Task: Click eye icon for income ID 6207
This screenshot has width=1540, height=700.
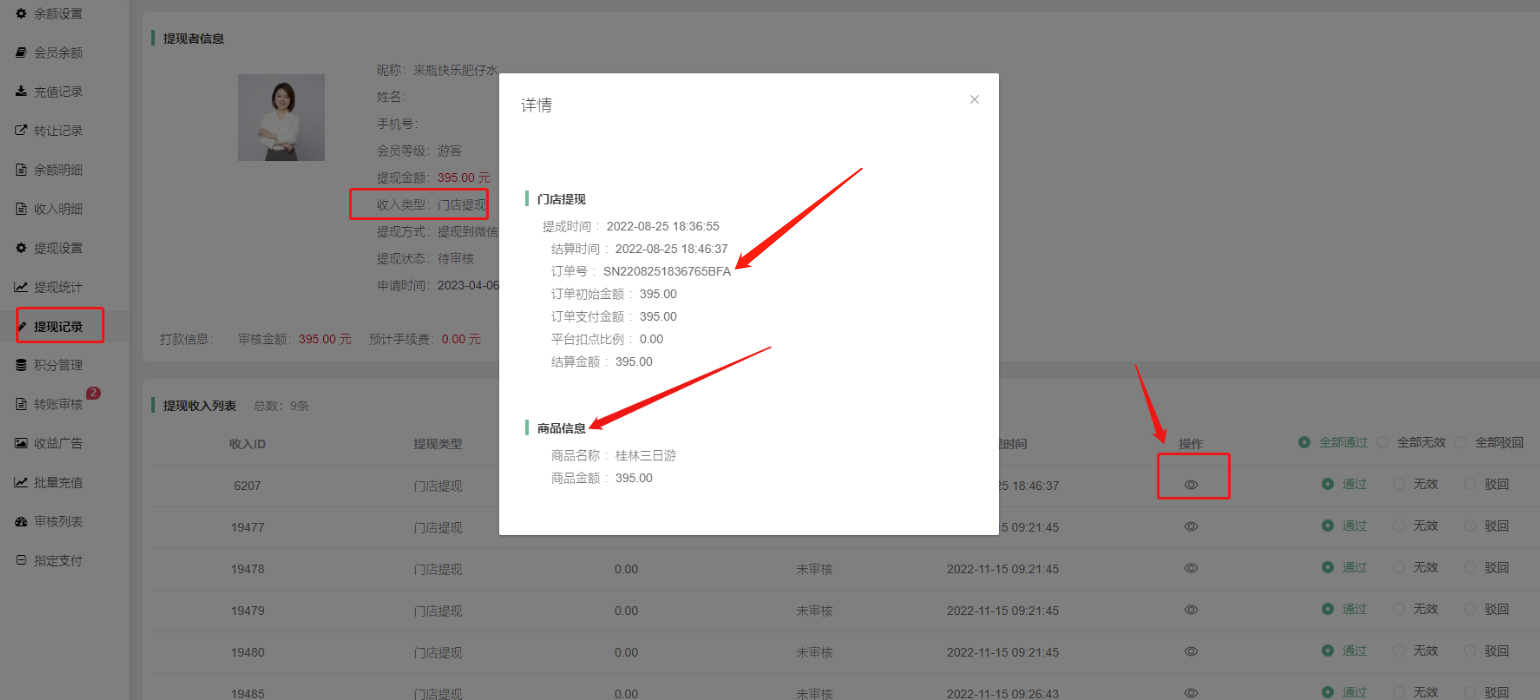Action: click(1191, 484)
